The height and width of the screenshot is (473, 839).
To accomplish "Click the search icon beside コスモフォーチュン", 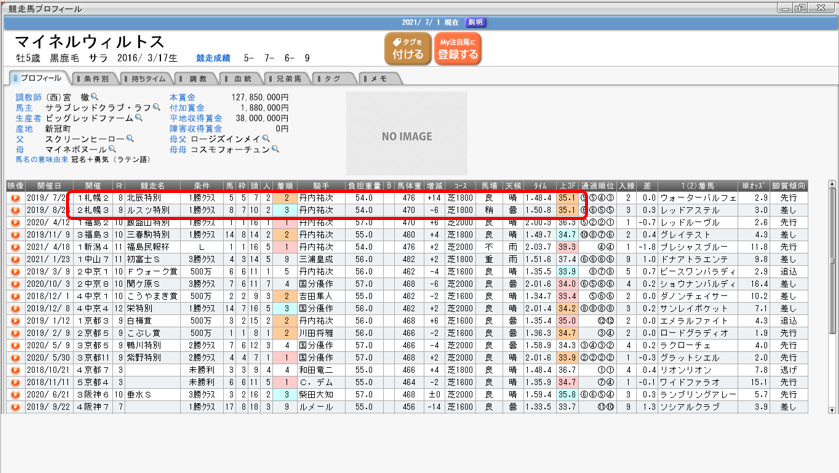I will (x=275, y=149).
